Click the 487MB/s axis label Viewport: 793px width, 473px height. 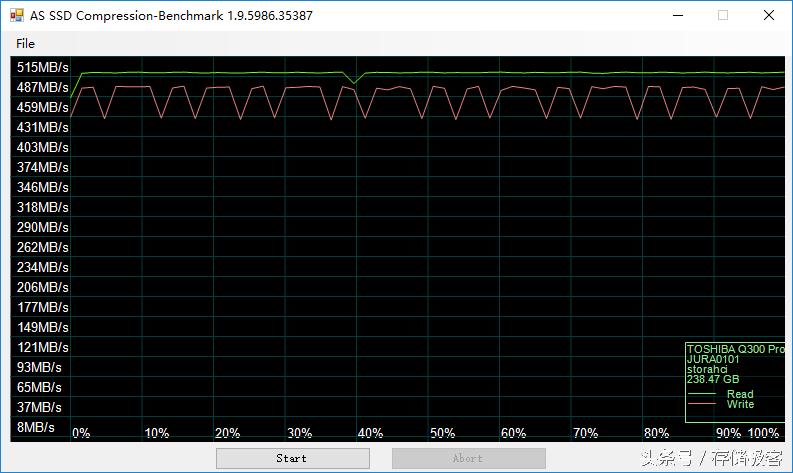pyautogui.click(x=42, y=88)
